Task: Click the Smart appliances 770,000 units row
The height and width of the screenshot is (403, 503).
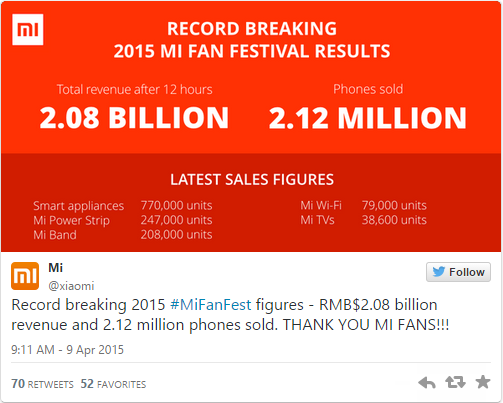Action: 123,206
